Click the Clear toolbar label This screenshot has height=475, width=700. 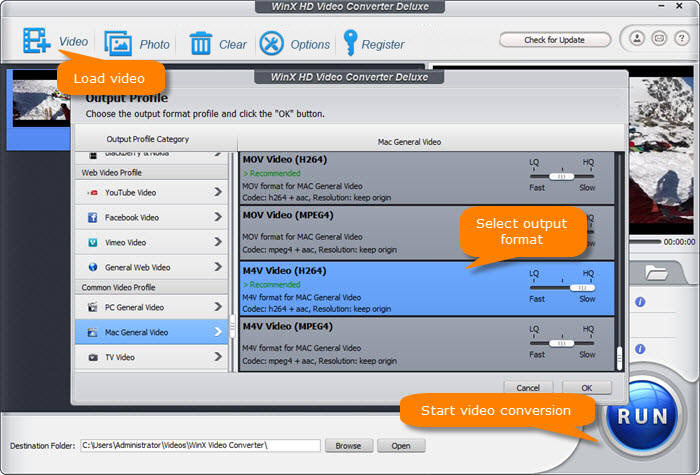coord(233,45)
